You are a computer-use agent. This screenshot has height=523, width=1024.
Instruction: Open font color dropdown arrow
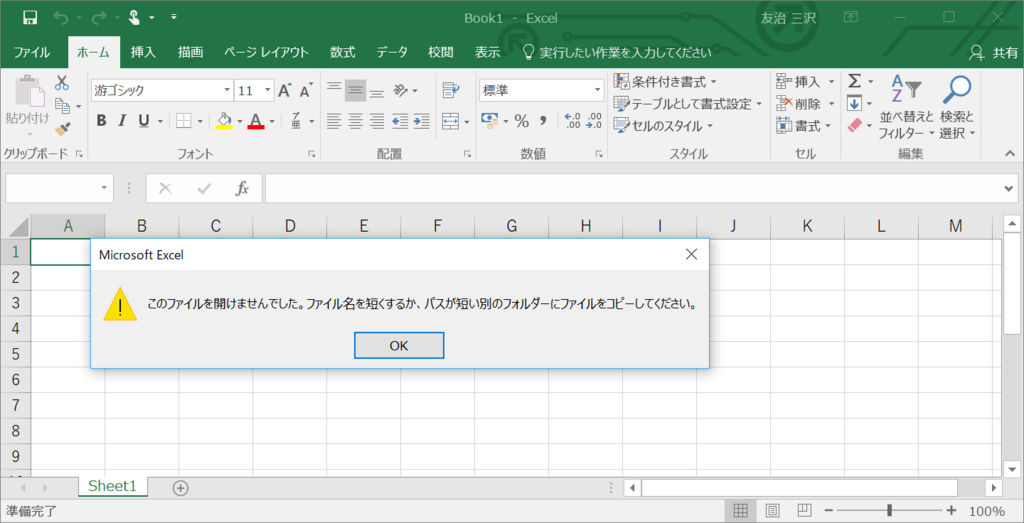pos(272,121)
